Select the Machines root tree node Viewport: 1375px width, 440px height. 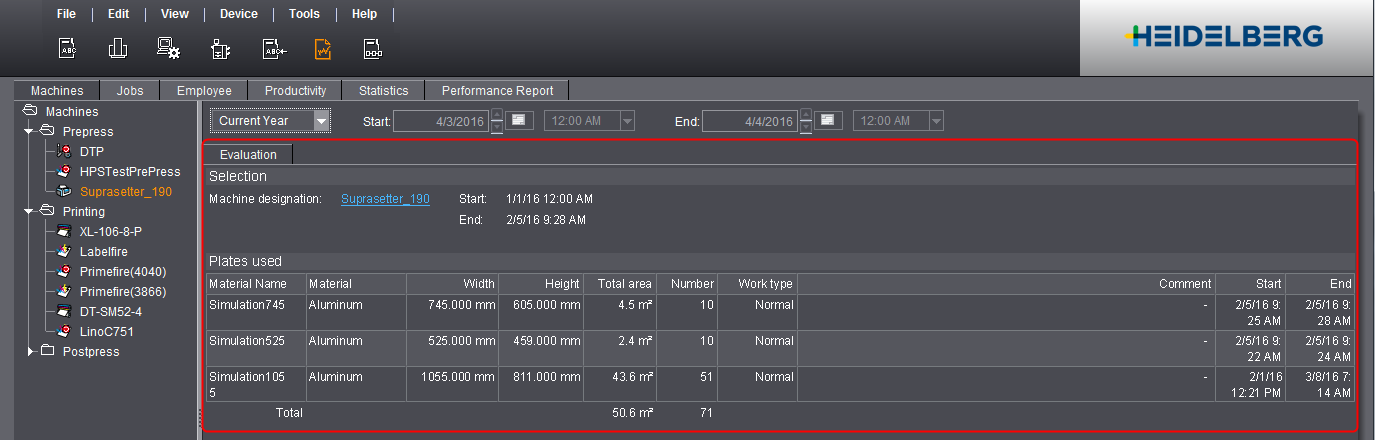(x=72, y=112)
